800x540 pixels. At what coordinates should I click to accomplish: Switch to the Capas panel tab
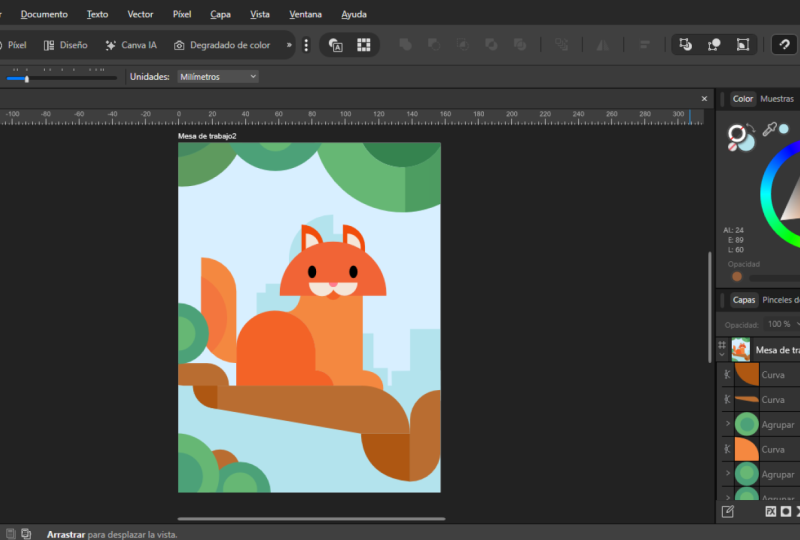pos(743,300)
